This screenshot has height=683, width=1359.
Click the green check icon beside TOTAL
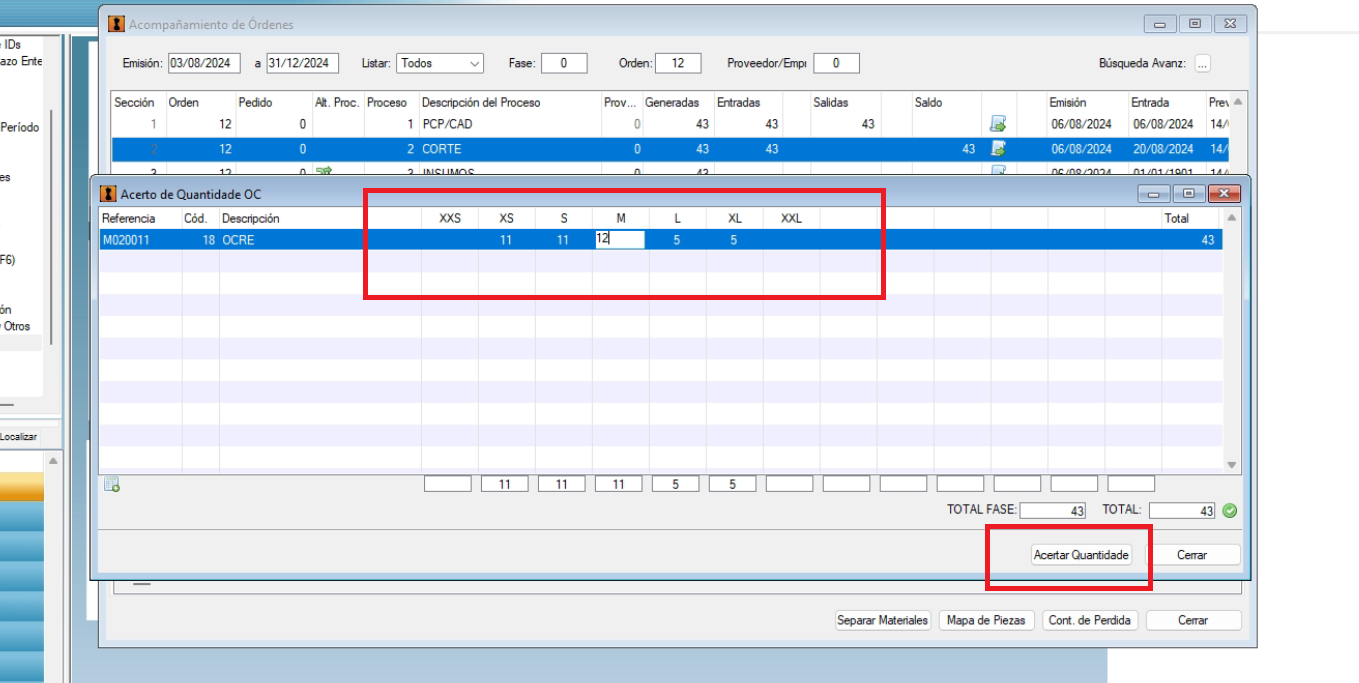coord(1230,511)
